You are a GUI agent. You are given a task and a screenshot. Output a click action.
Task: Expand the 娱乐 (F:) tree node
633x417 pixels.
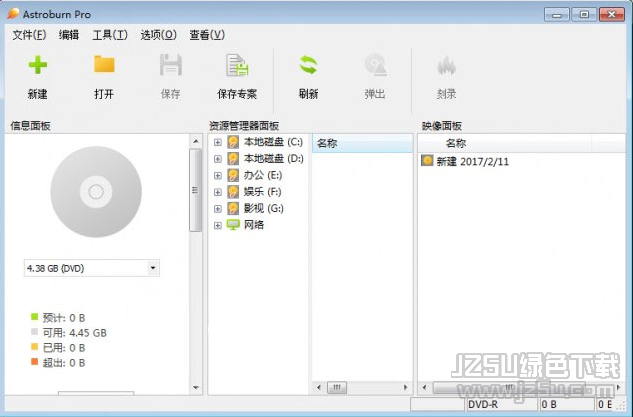pyautogui.click(x=218, y=192)
